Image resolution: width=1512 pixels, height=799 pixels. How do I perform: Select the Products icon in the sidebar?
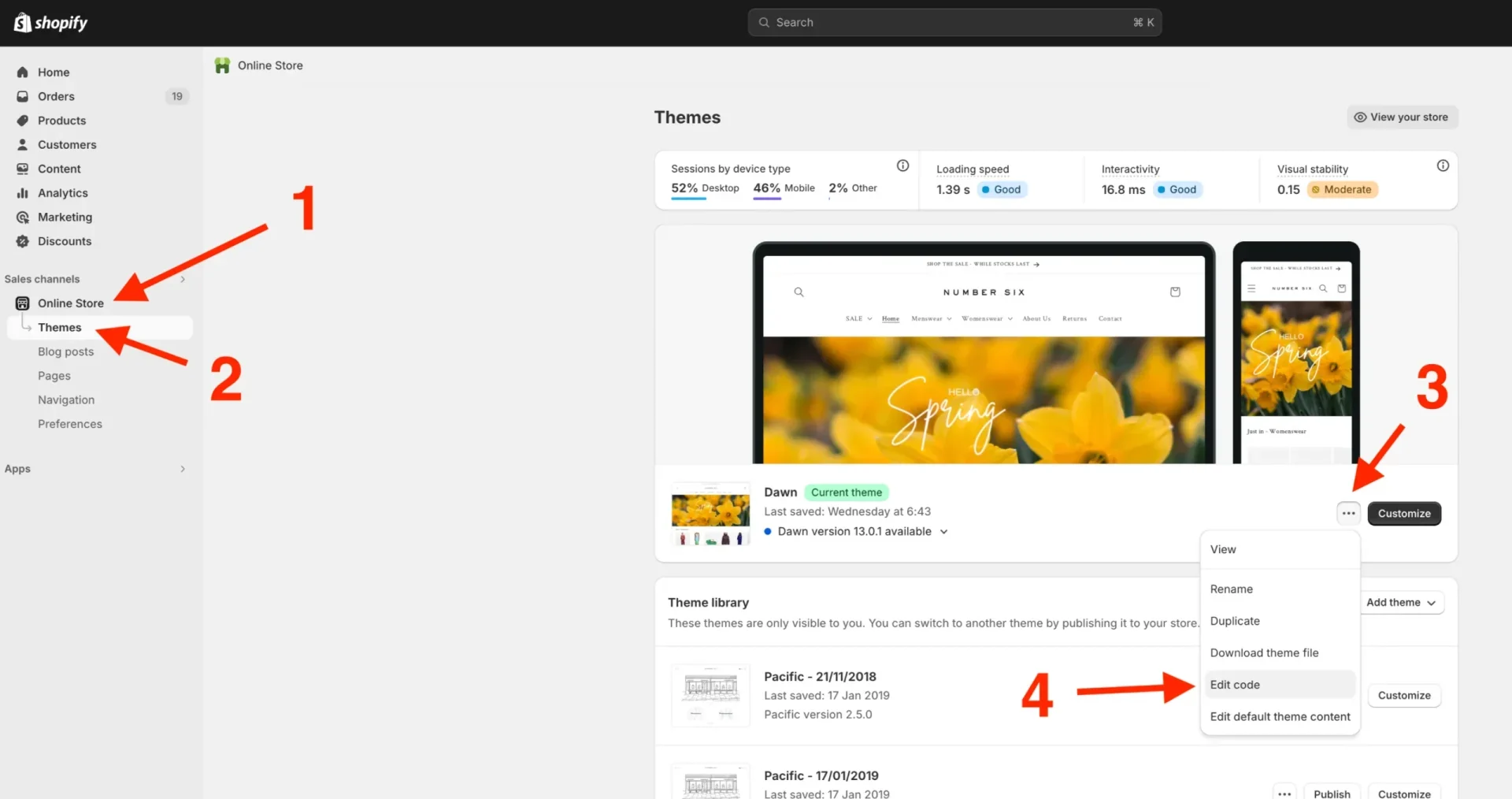pos(23,121)
